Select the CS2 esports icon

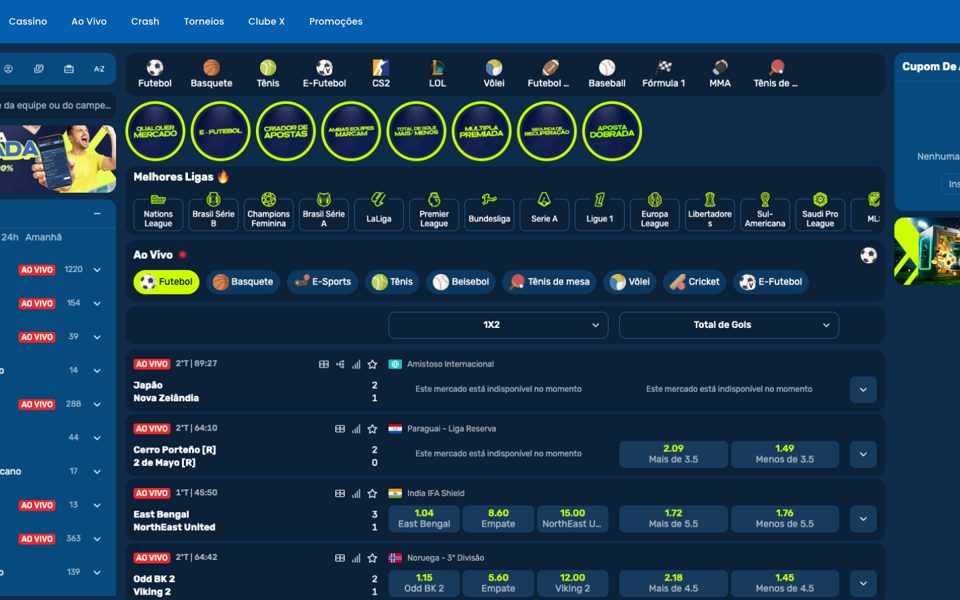click(x=381, y=73)
